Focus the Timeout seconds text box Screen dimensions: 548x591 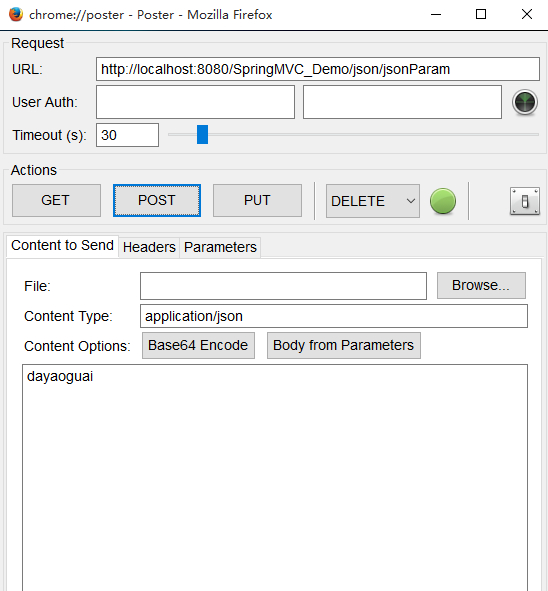(127, 135)
